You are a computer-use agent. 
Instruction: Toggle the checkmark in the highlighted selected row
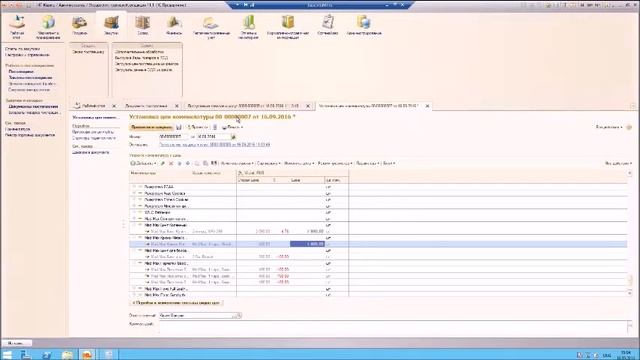pyautogui.click(x=328, y=244)
